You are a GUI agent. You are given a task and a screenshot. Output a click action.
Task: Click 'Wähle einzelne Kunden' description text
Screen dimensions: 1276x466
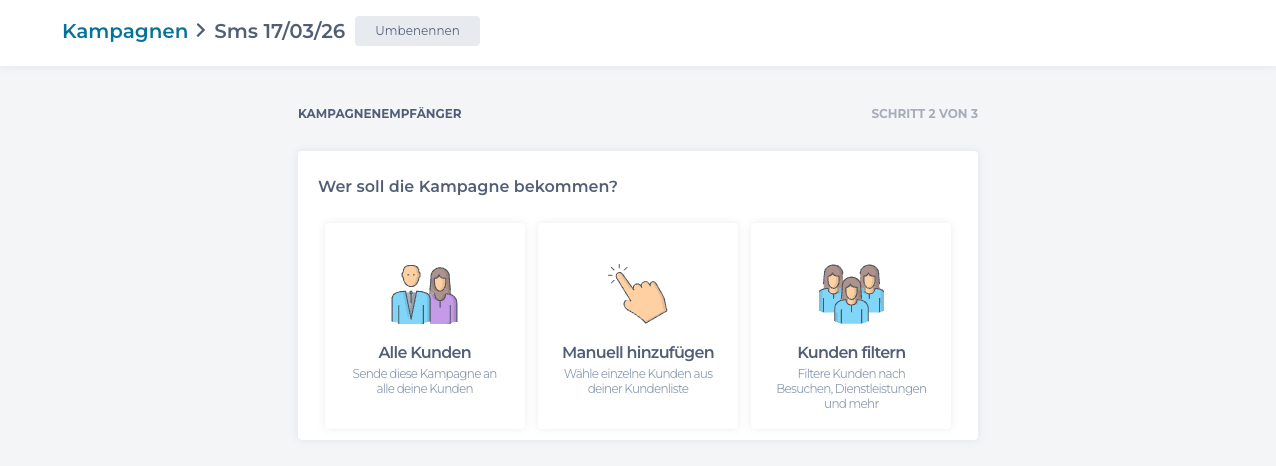click(x=638, y=381)
